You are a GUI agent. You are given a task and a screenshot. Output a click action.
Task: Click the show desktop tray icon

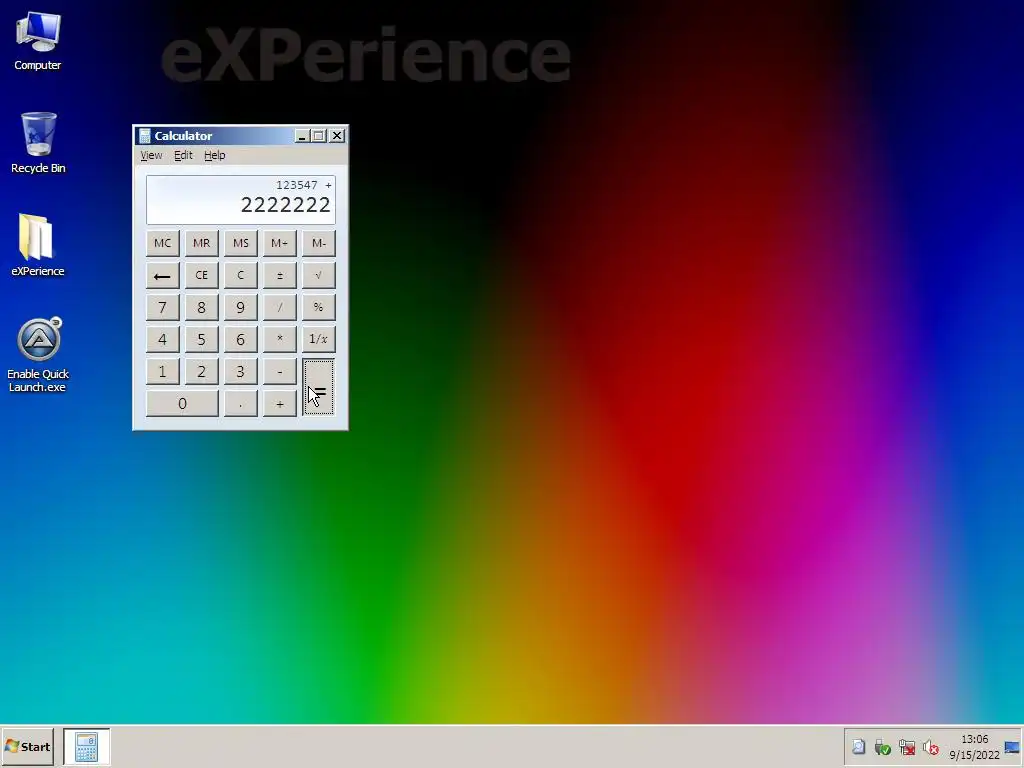click(x=1012, y=747)
